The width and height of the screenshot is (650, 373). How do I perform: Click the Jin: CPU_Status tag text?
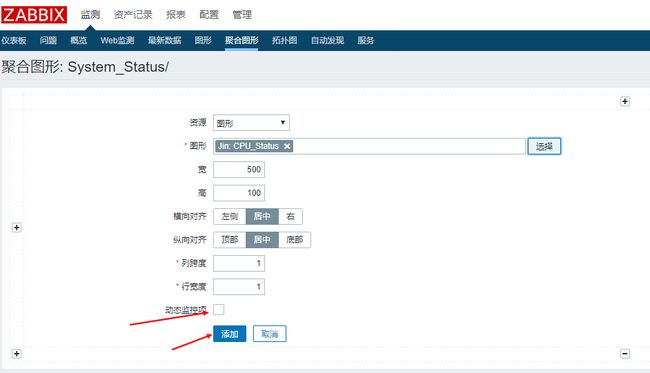pyautogui.click(x=248, y=146)
